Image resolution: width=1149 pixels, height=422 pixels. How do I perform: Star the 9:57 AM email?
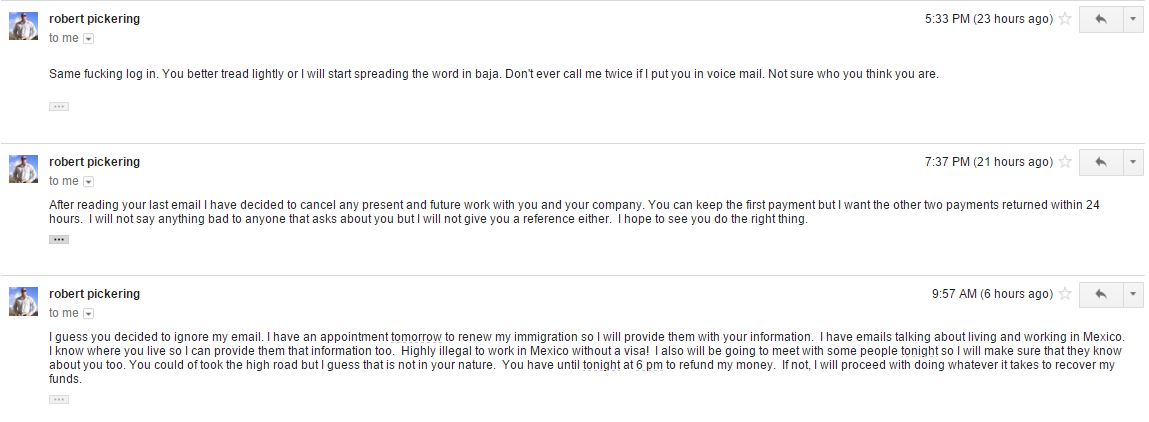(1065, 294)
